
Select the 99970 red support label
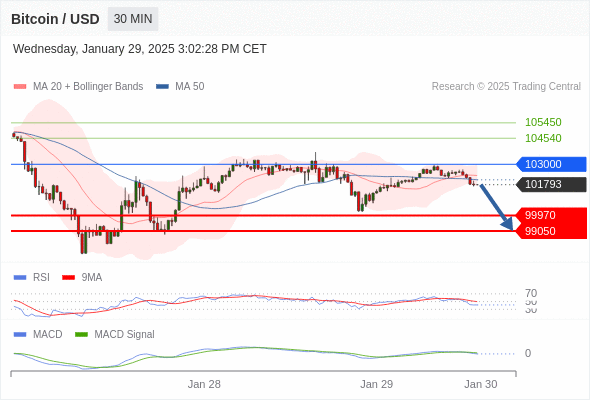point(551,215)
